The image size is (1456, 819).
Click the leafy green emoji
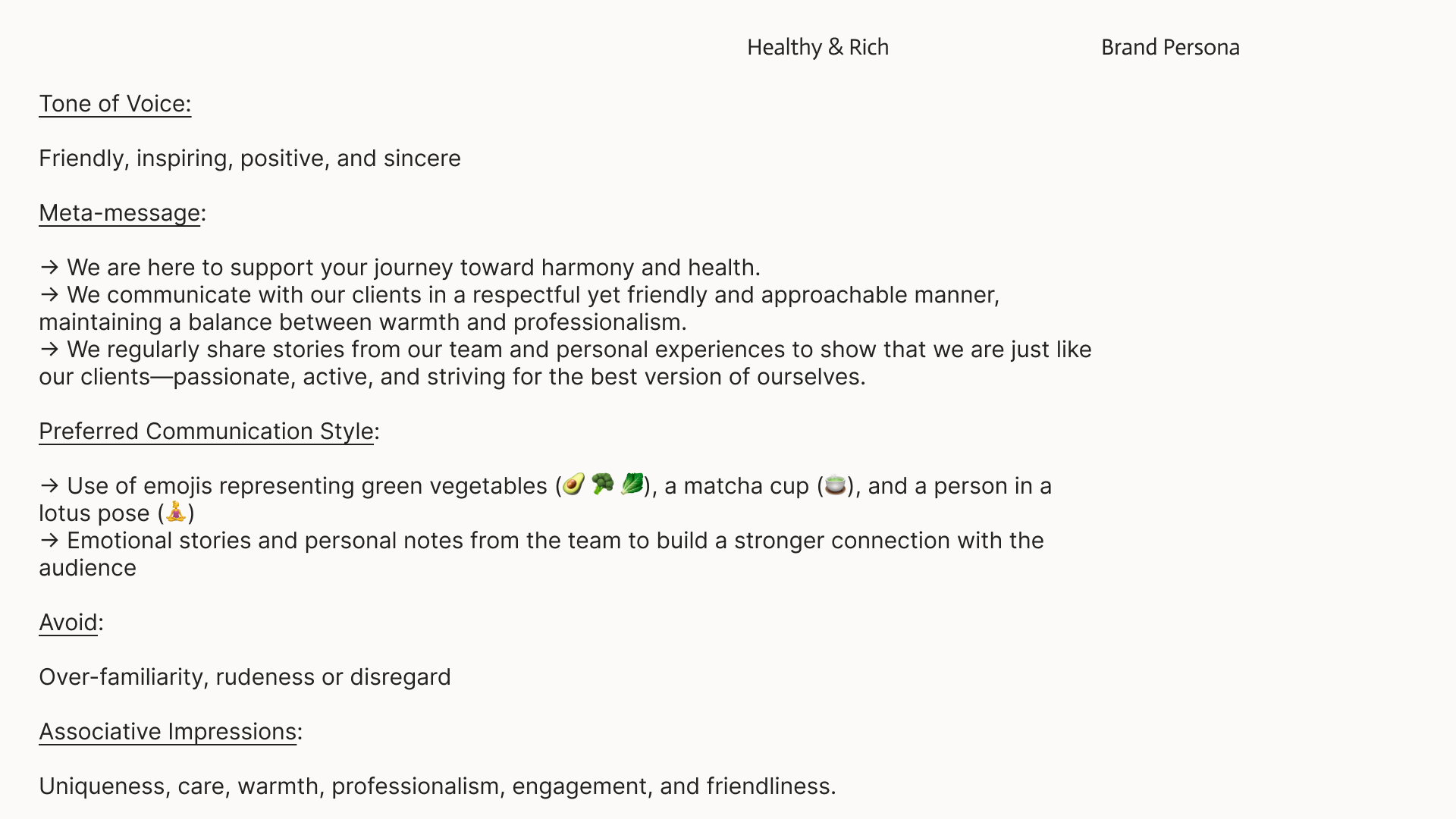click(x=632, y=484)
